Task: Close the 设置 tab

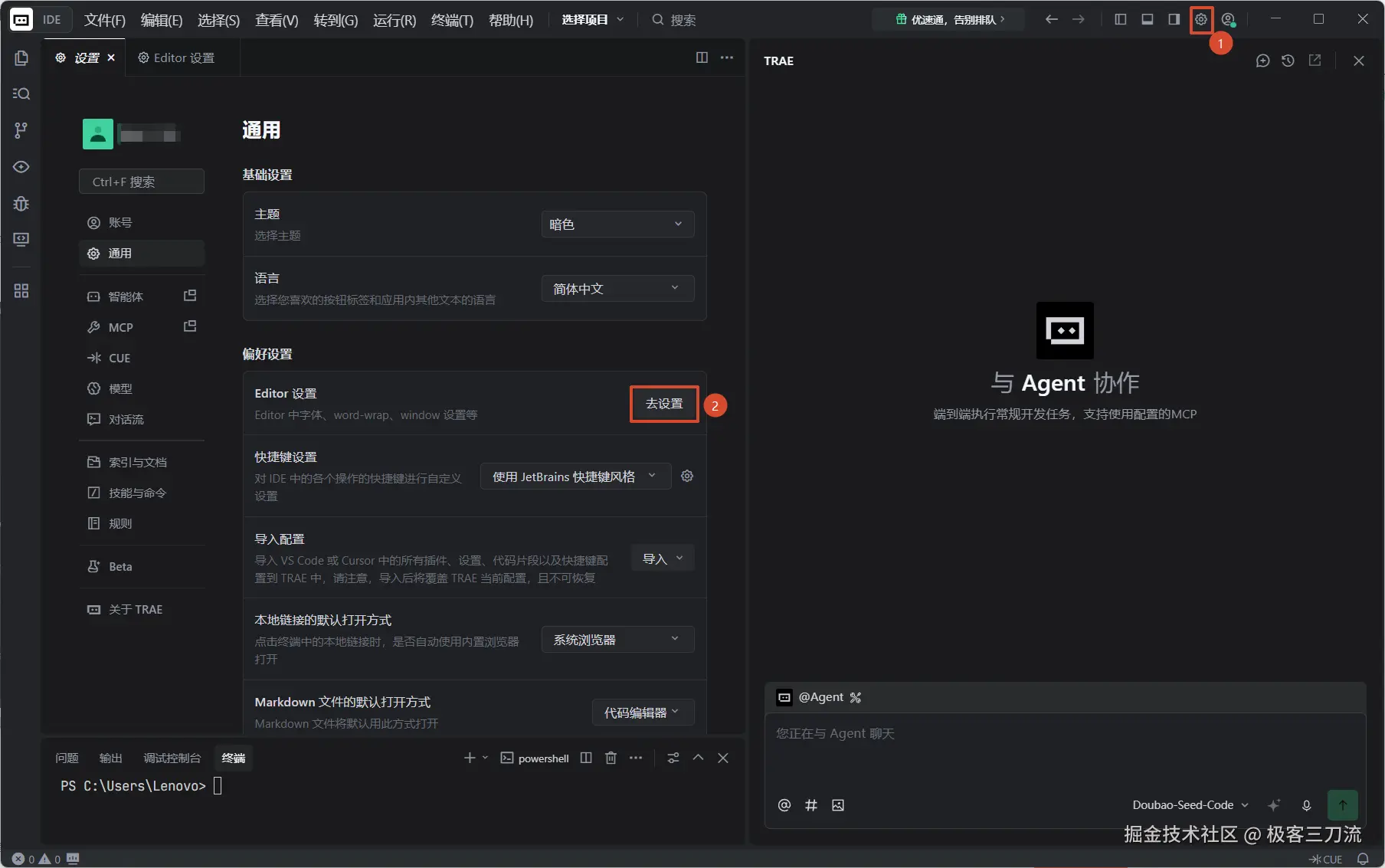Action: (x=111, y=57)
